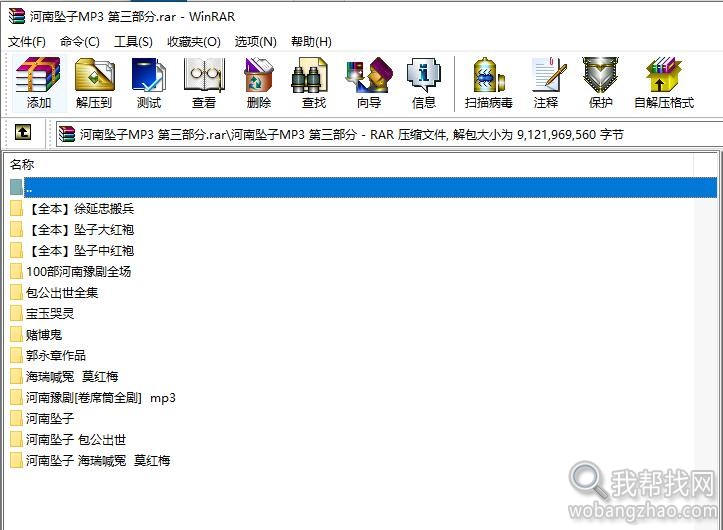The width and height of the screenshot is (723, 530).
Task: Click folder icon beside 郭永章作品
Action: 16,355
